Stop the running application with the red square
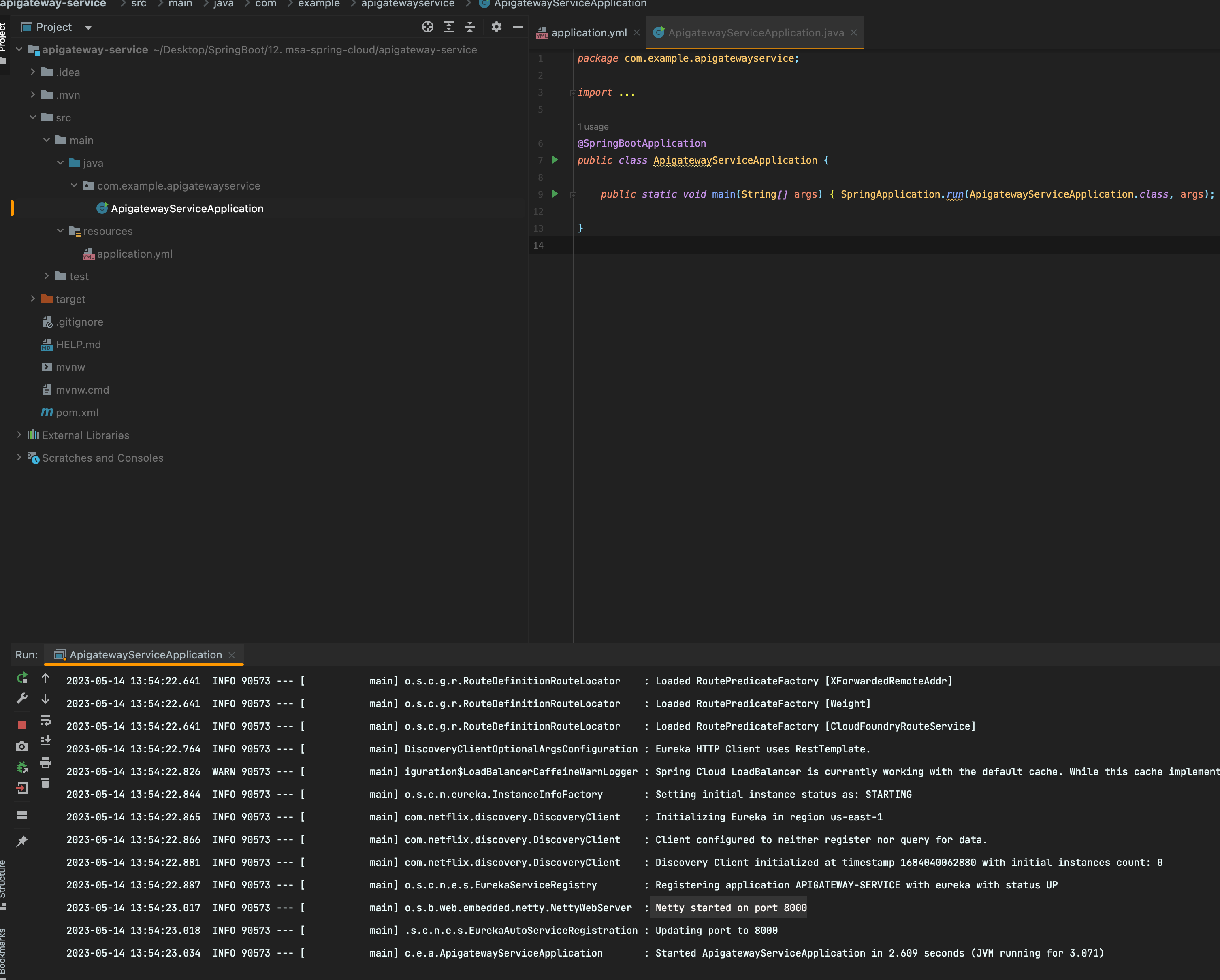The height and width of the screenshot is (980, 1220). (x=22, y=725)
